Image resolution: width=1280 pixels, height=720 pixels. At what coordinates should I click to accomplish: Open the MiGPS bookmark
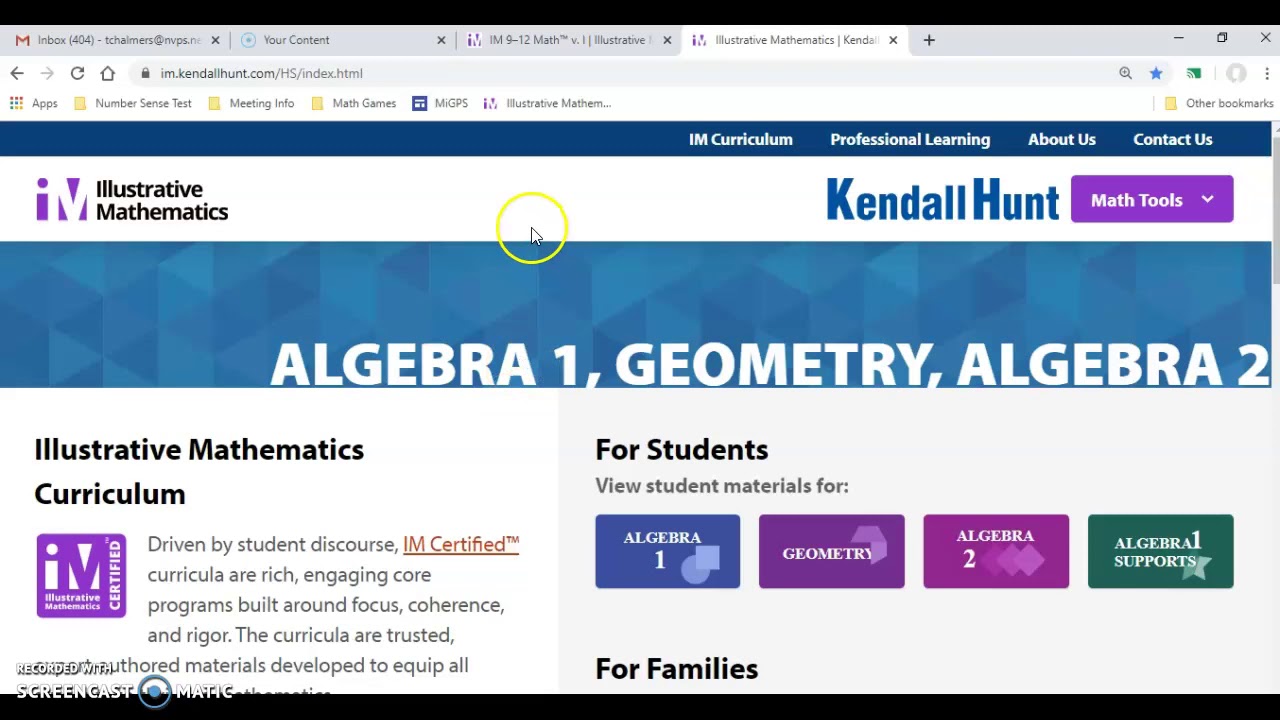(x=440, y=103)
